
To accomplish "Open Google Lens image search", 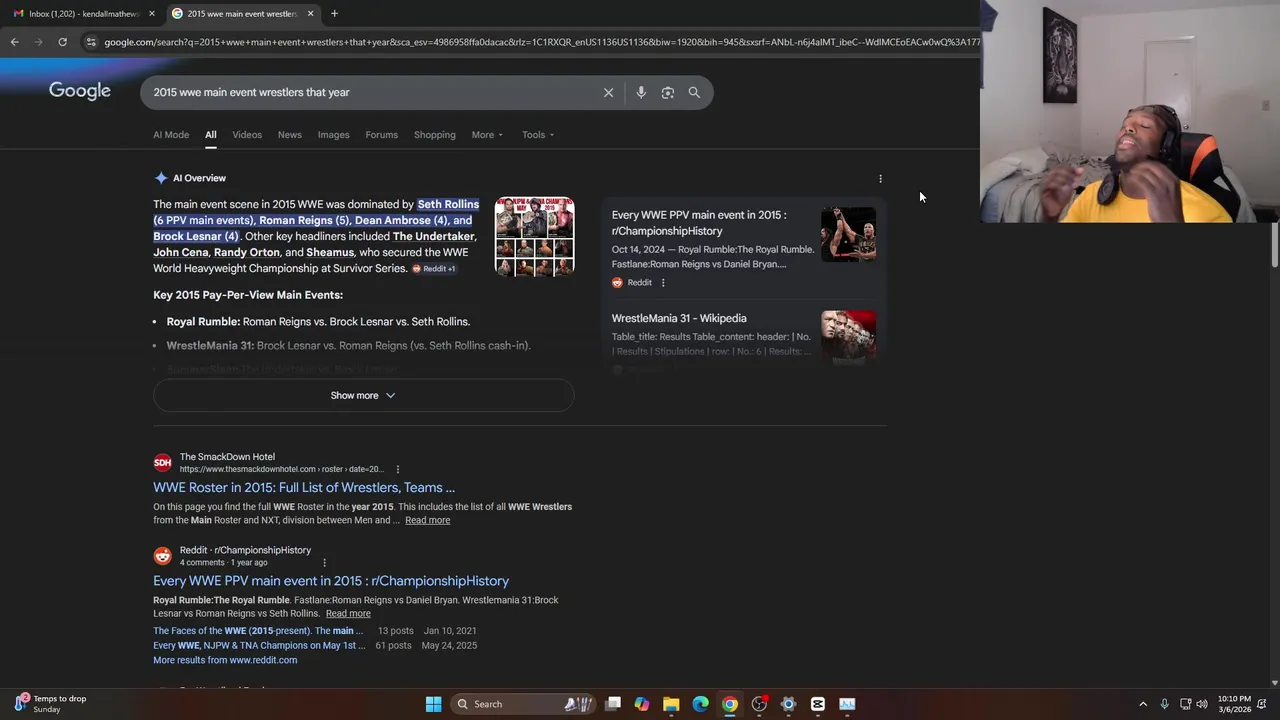I will (x=668, y=92).
